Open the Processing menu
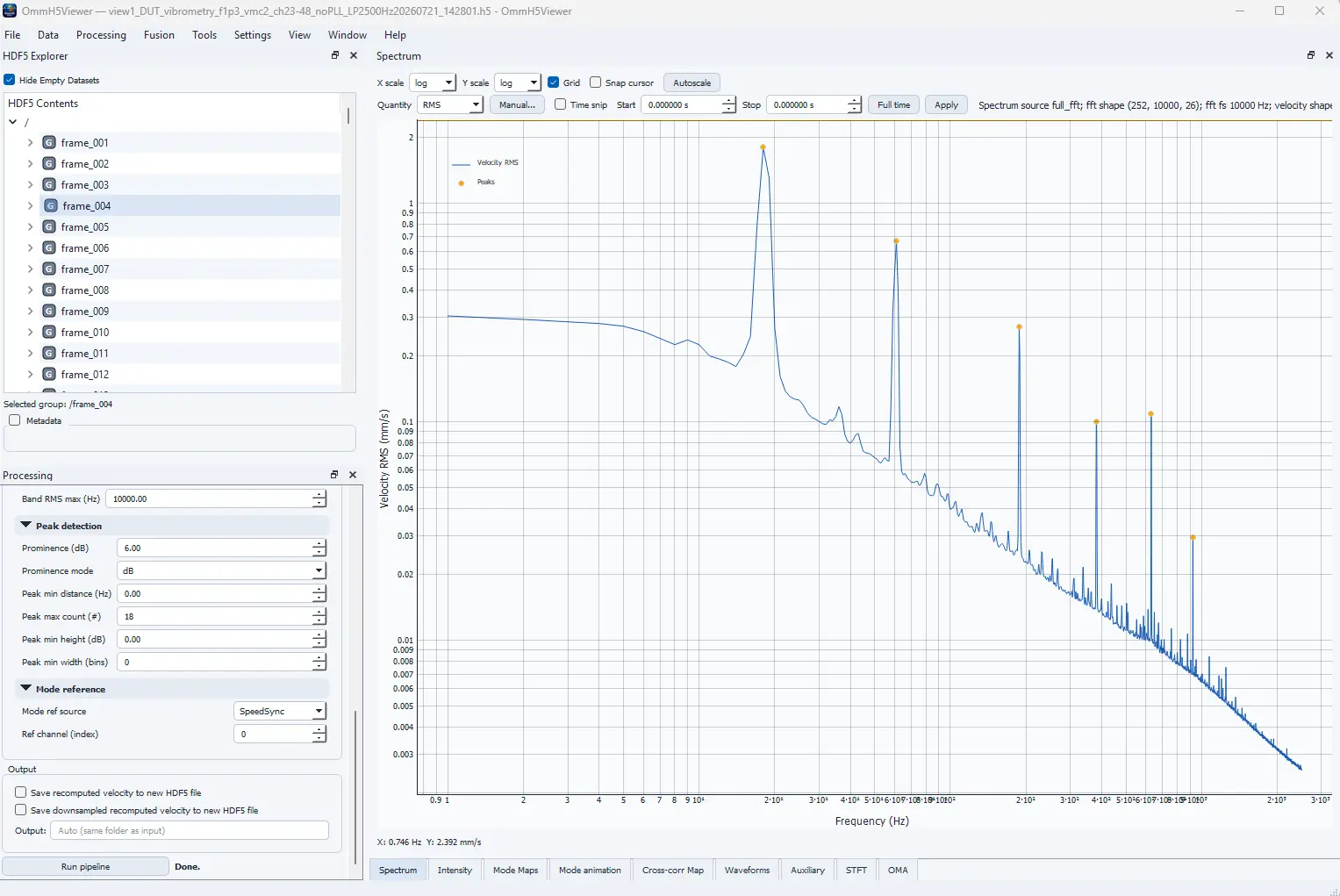The width and height of the screenshot is (1340, 896). pos(101,35)
